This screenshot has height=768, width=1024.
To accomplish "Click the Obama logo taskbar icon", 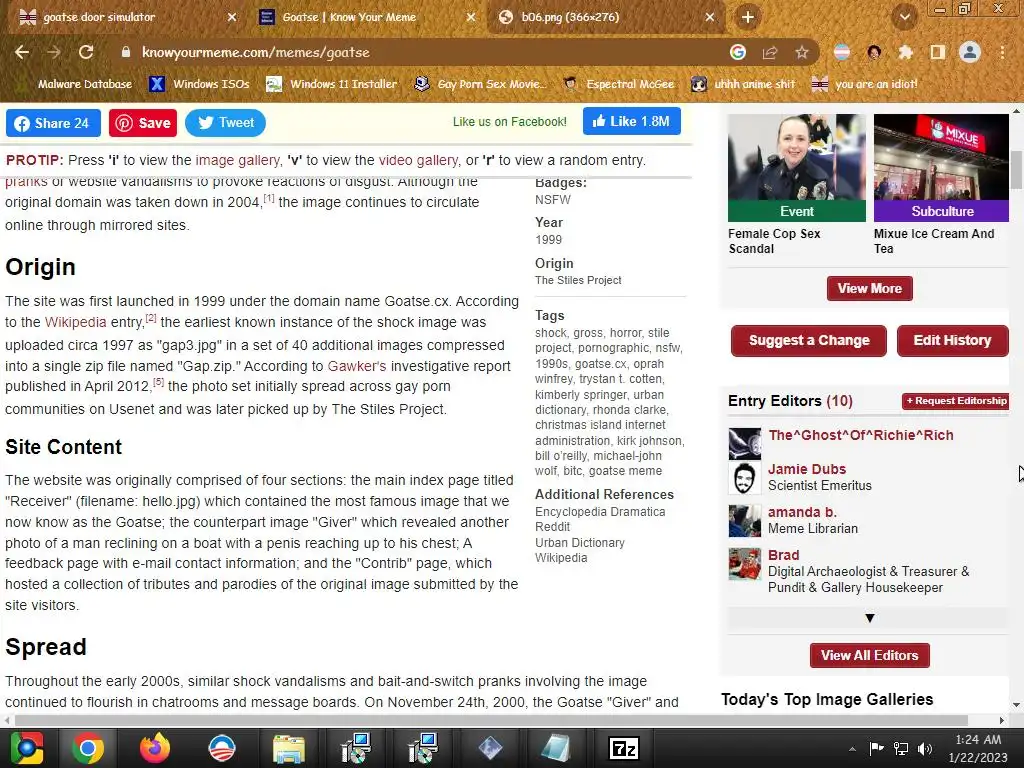I will (x=221, y=748).
